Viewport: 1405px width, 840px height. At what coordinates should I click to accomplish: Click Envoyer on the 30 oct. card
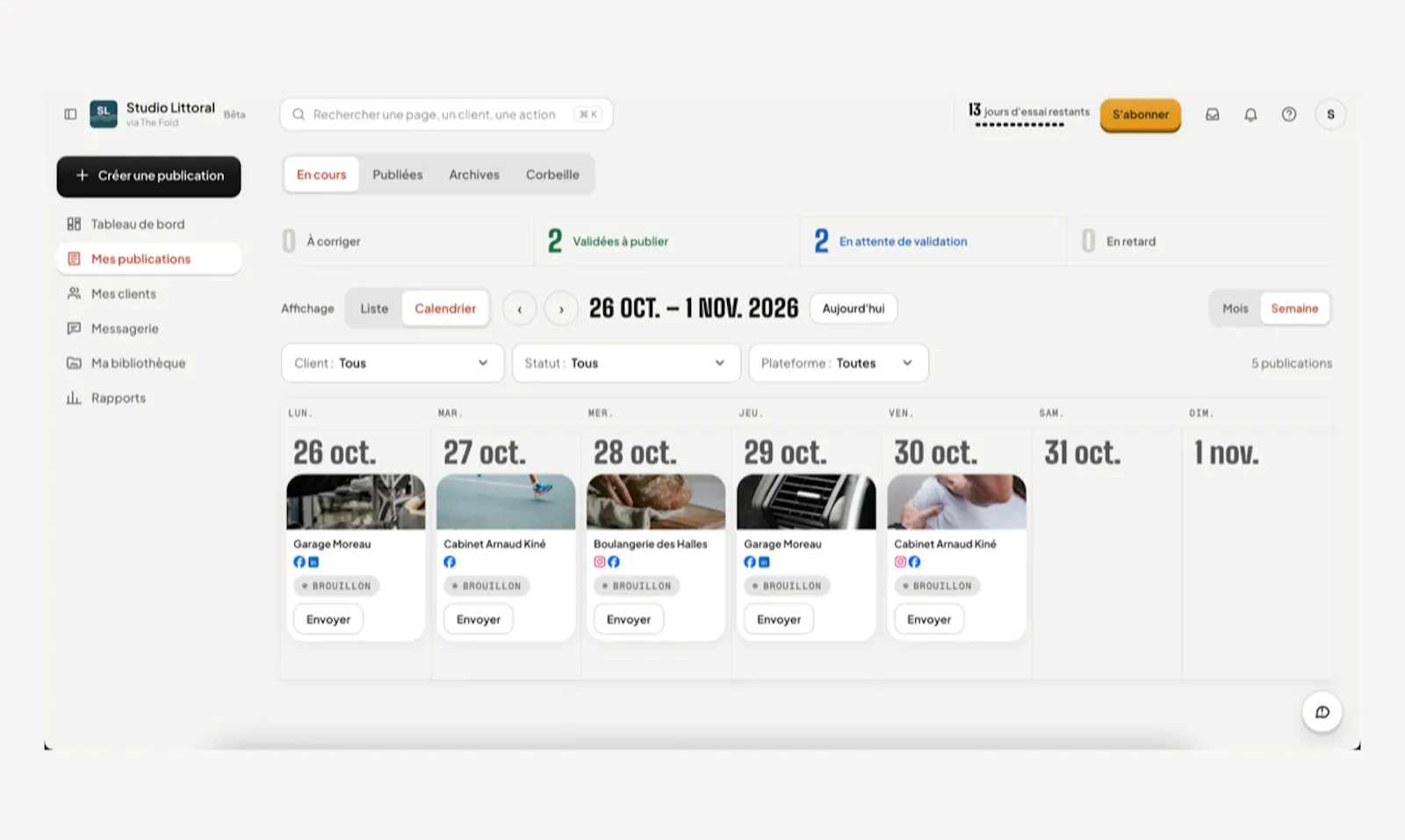click(928, 619)
